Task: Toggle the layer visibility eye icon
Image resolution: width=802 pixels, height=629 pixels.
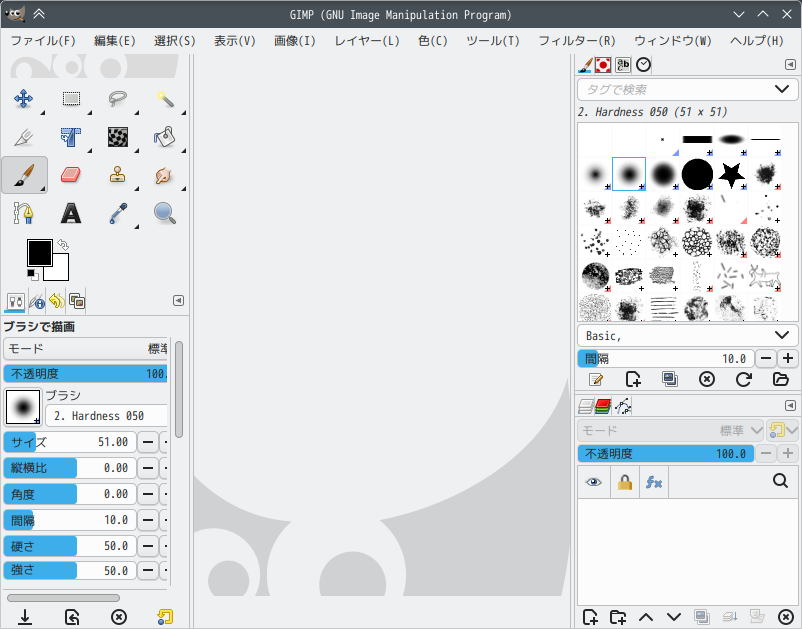Action: [594, 482]
